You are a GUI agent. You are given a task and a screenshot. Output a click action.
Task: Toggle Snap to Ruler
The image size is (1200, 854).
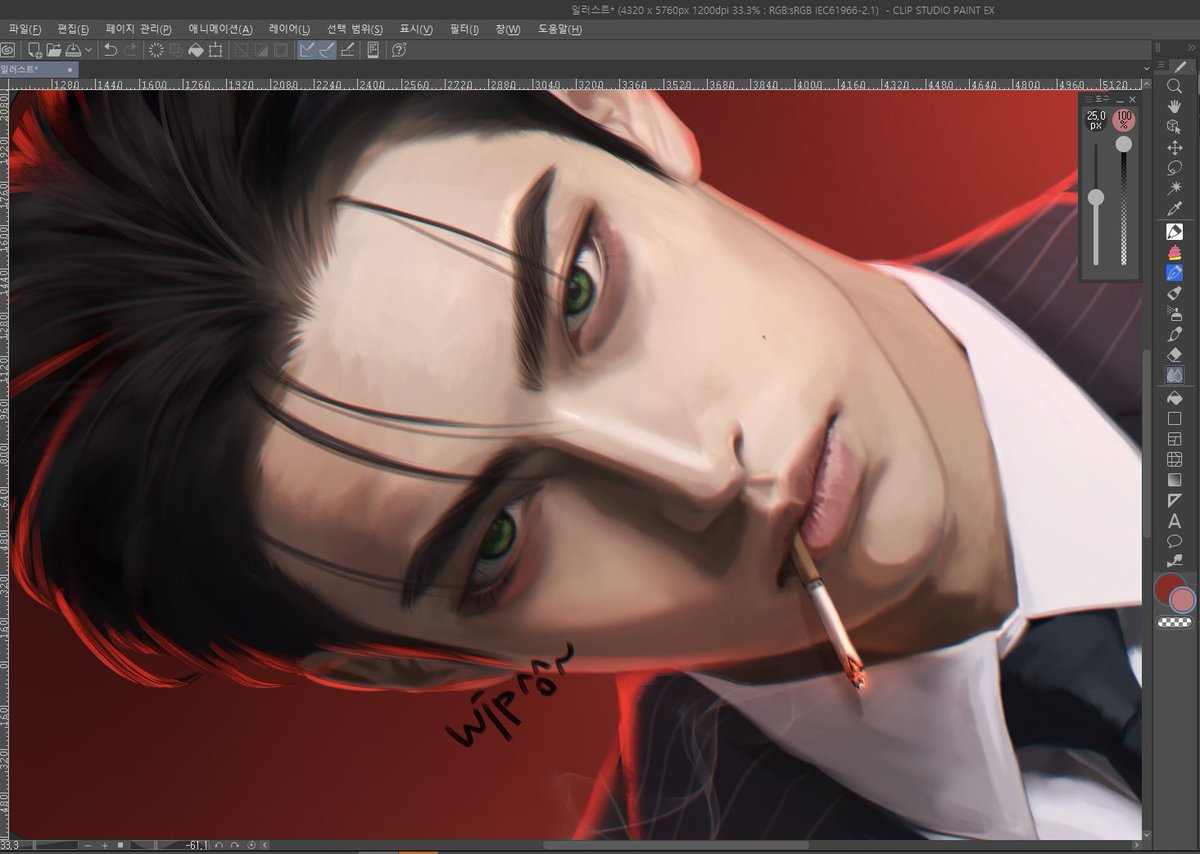click(308, 49)
